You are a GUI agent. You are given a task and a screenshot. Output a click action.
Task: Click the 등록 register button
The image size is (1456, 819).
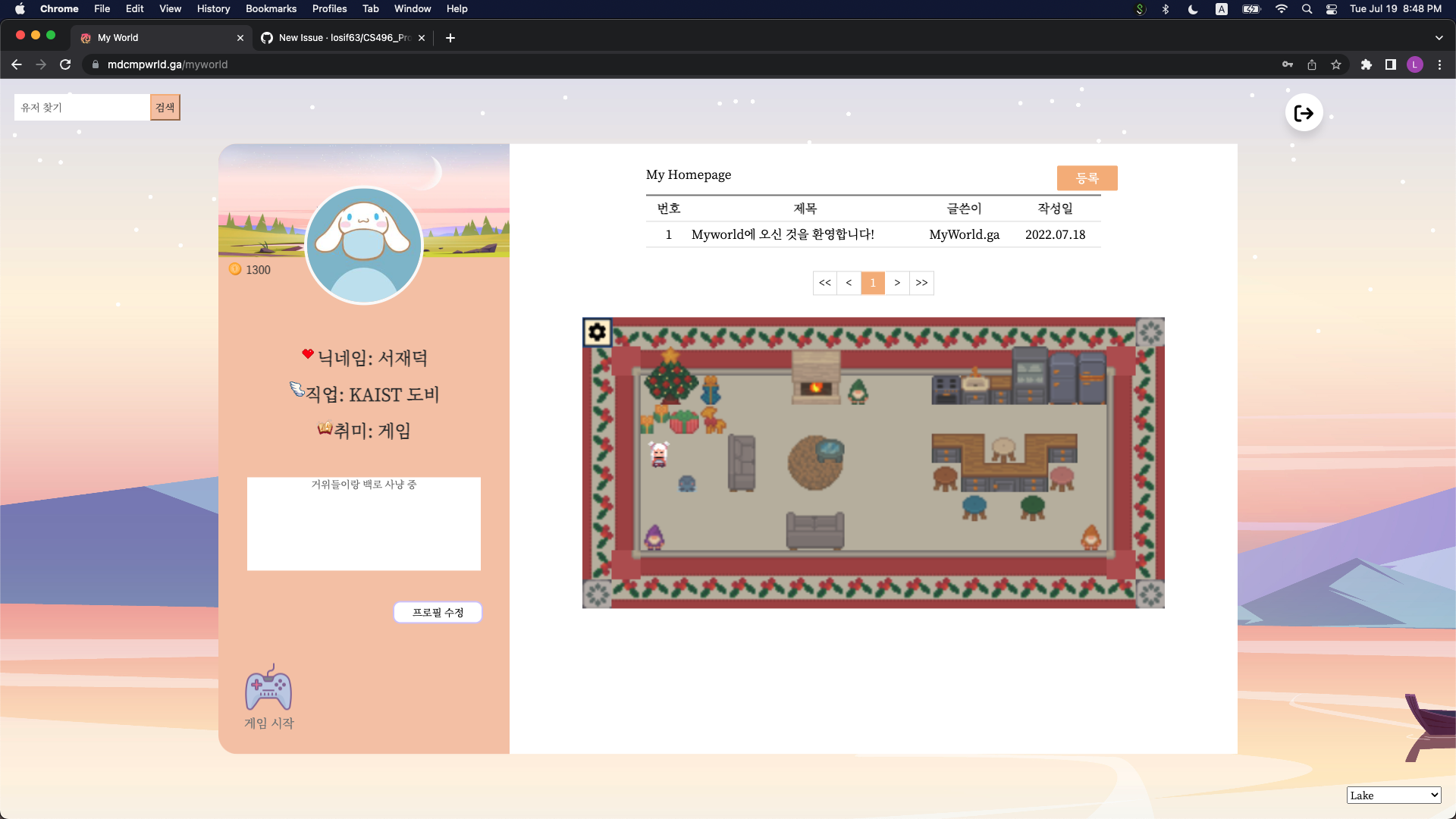(x=1087, y=178)
